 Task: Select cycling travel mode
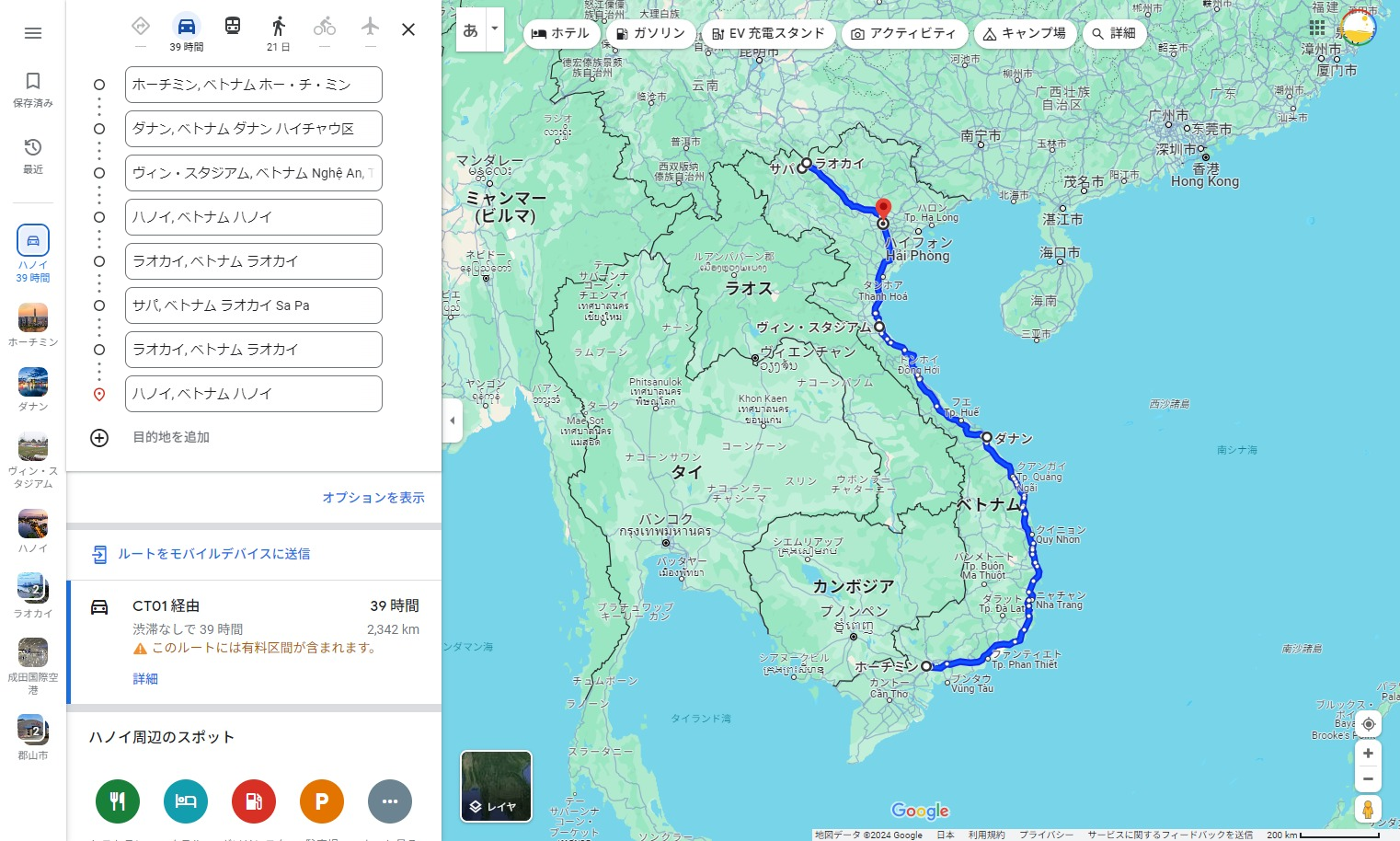pos(325,27)
